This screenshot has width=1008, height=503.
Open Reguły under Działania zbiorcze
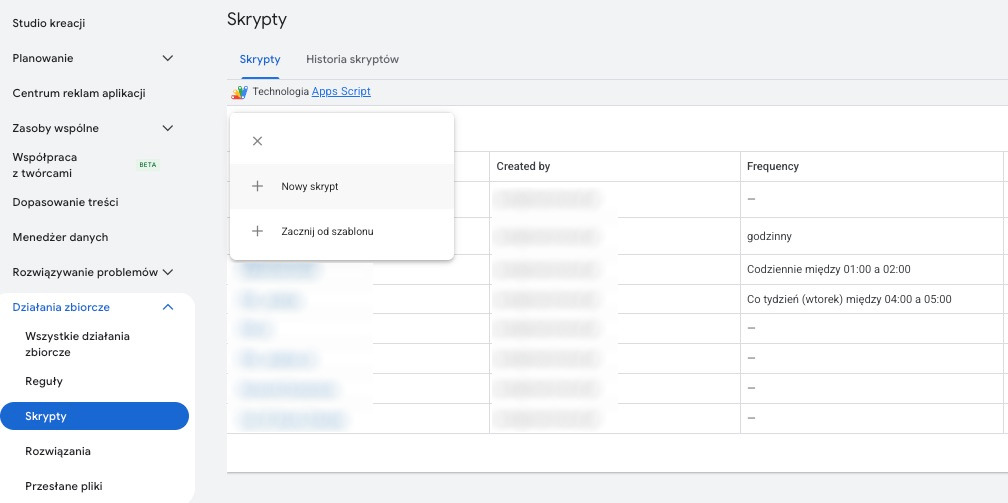[44, 381]
